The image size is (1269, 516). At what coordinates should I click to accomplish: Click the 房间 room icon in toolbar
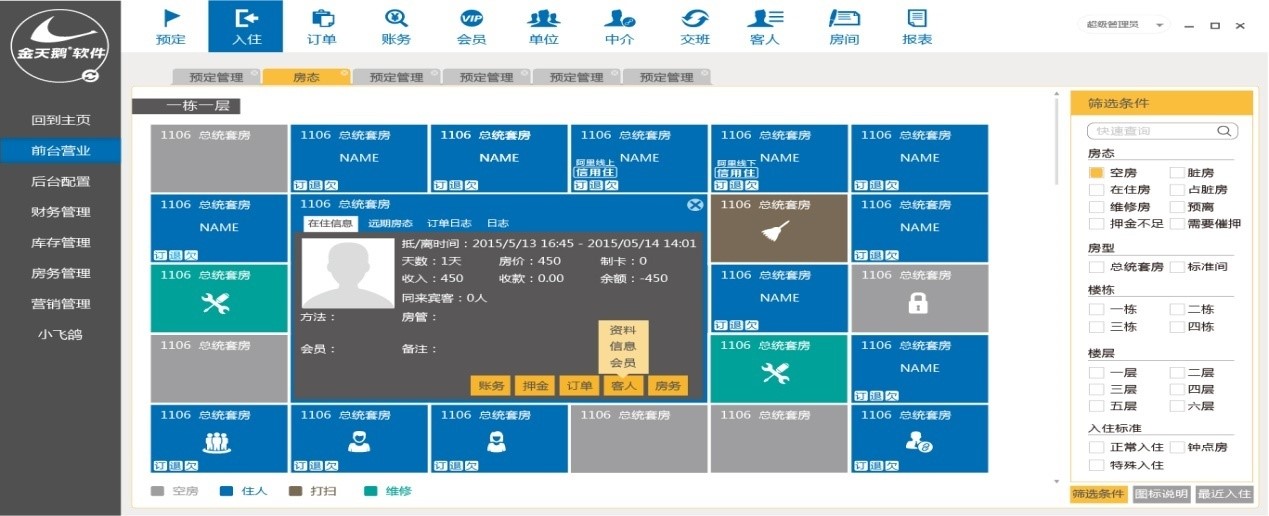click(844, 19)
